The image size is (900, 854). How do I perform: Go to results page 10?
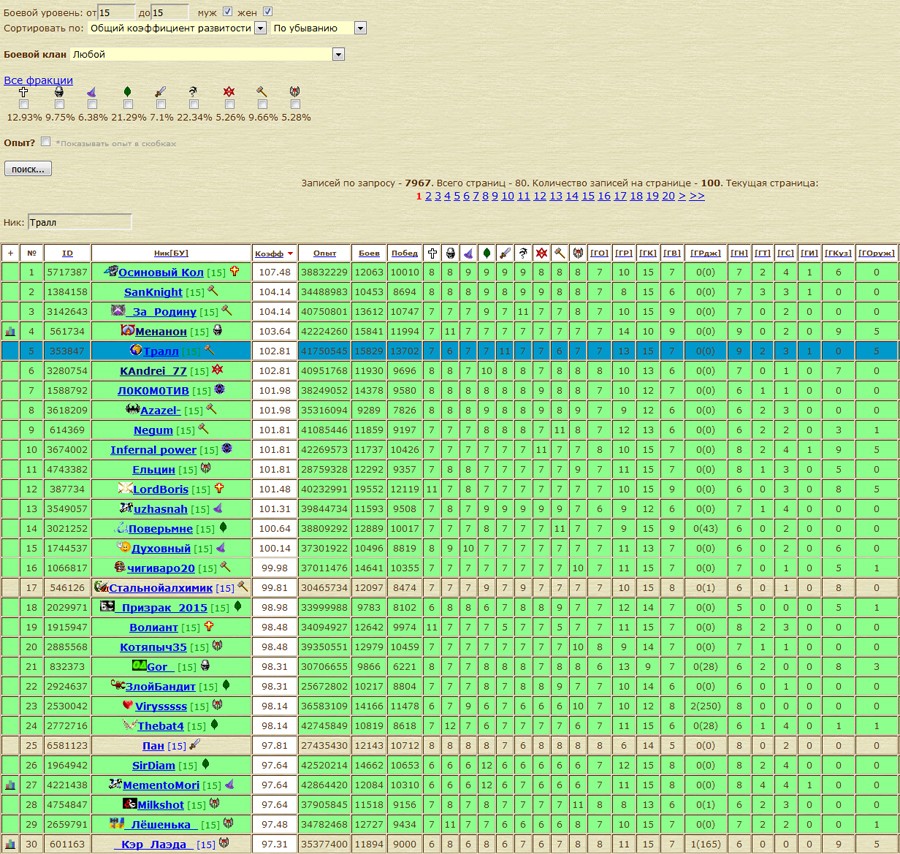click(507, 196)
